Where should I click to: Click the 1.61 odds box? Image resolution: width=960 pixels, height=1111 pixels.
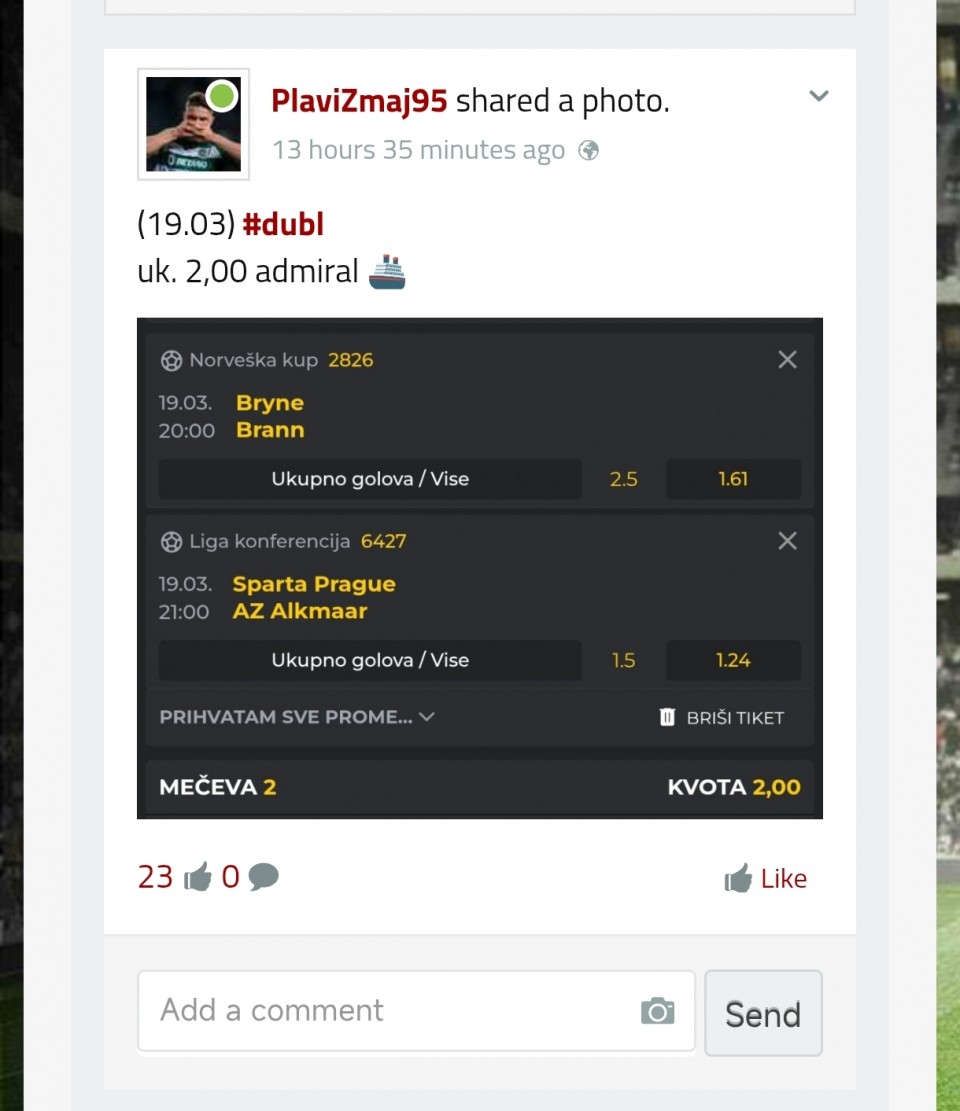pyautogui.click(x=733, y=479)
